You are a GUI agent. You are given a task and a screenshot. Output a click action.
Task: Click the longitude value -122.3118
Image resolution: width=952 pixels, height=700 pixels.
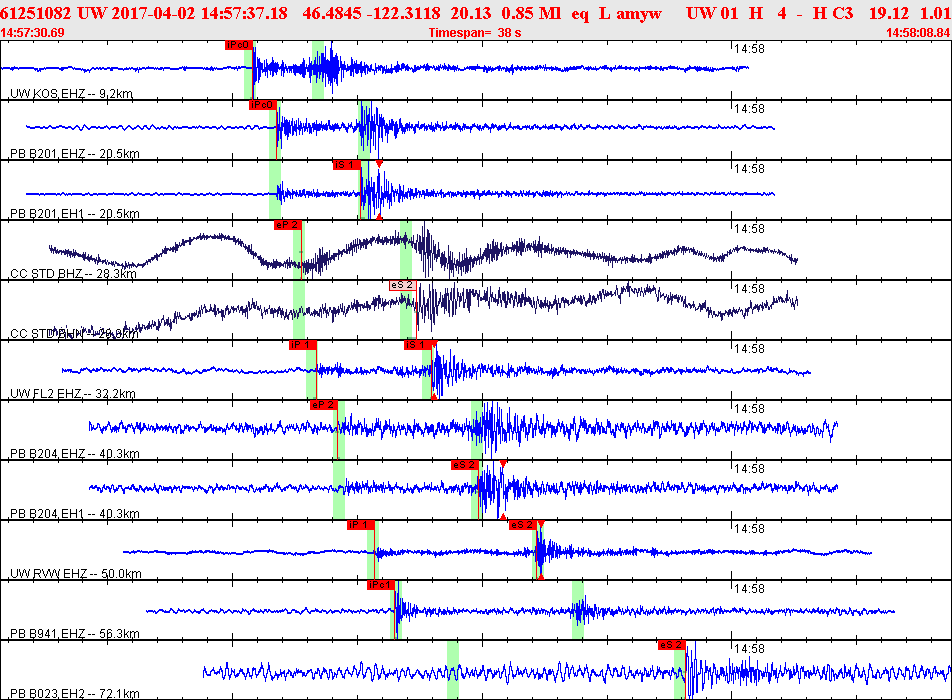[406, 13]
